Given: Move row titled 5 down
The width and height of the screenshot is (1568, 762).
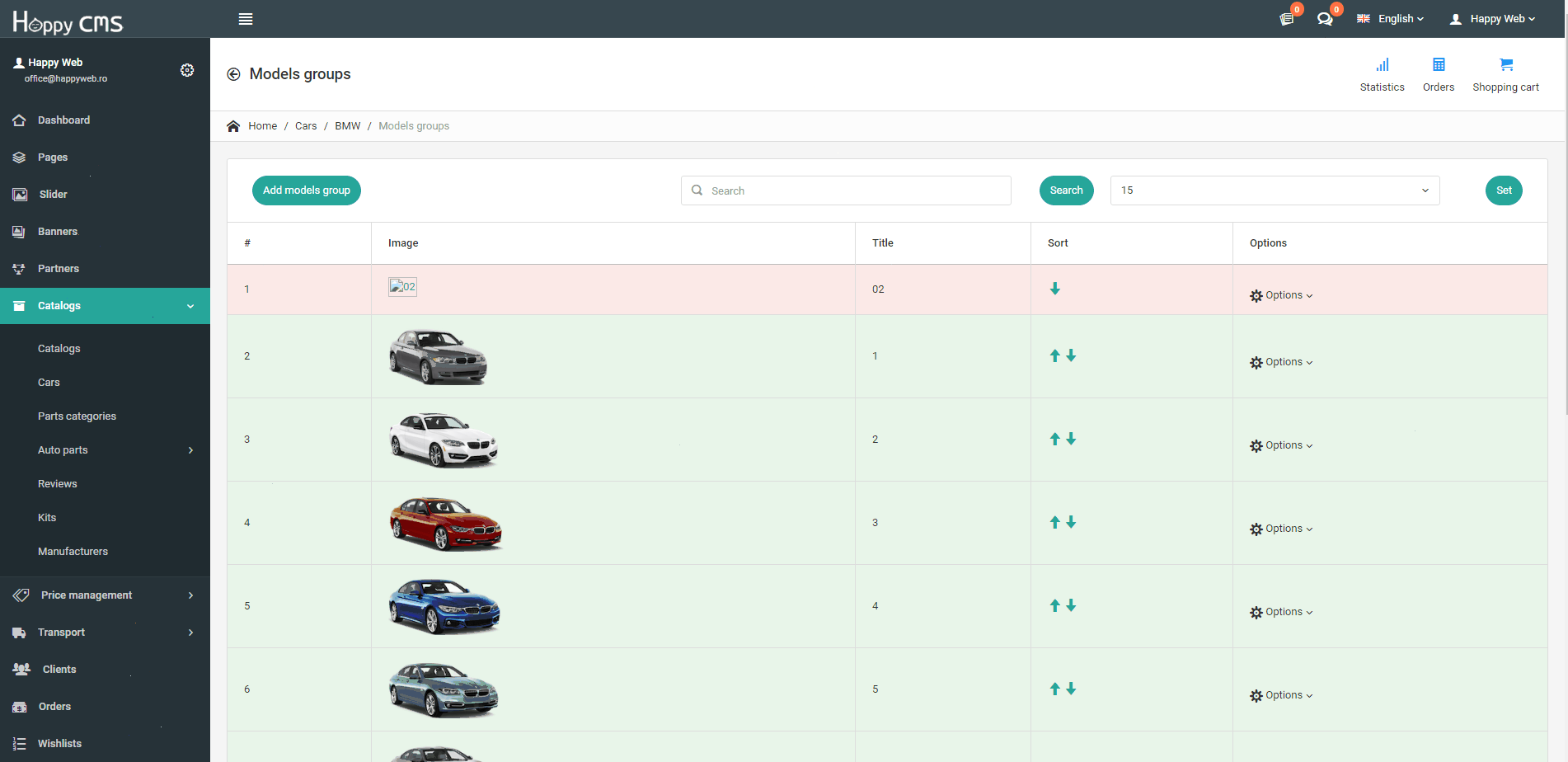Looking at the screenshot, I should tap(1071, 689).
